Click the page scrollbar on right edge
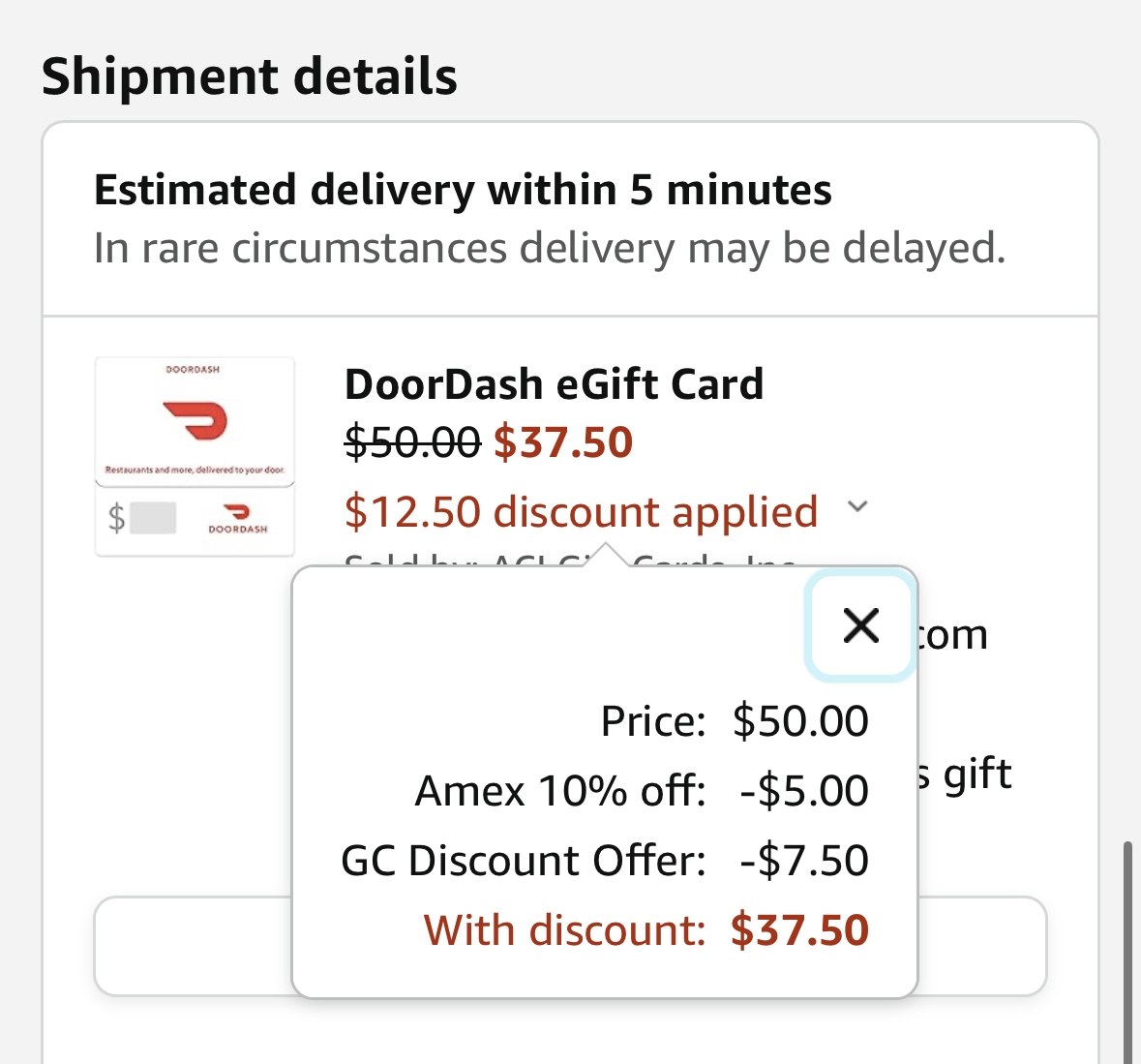This screenshot has width=1141, height=1064. coord(1127,949)
